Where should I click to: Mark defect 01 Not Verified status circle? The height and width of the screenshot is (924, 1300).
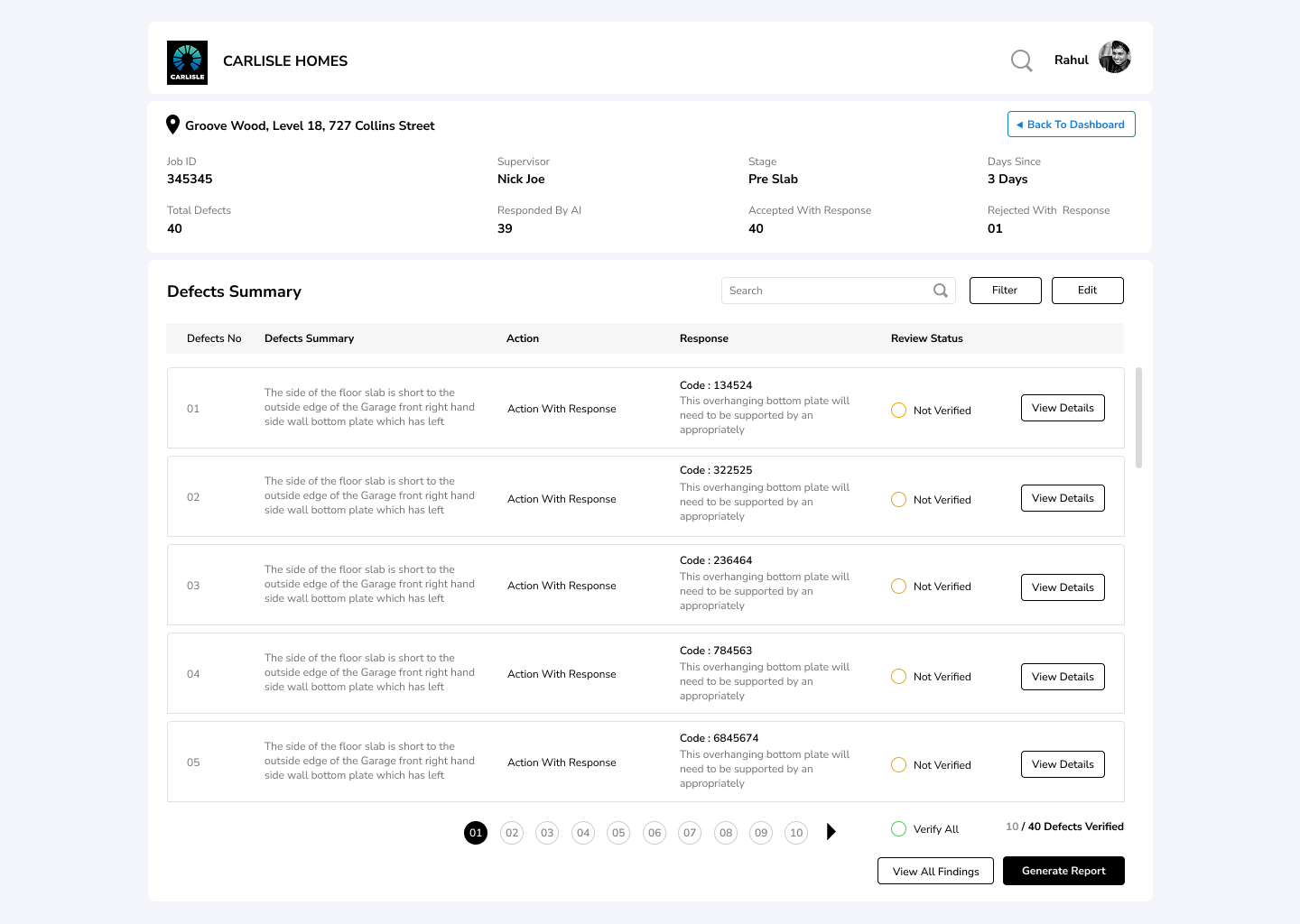pos(898,410)
